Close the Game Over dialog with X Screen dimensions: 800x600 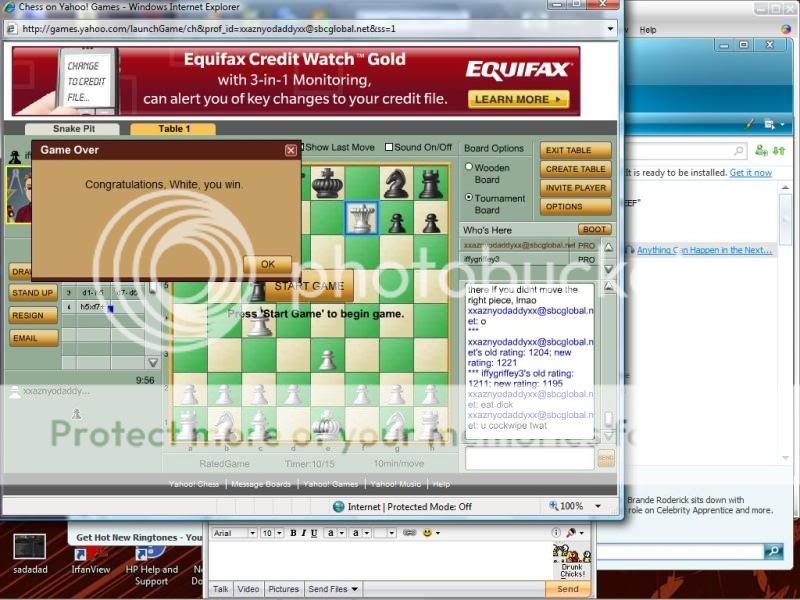click(x=291, y=150)
